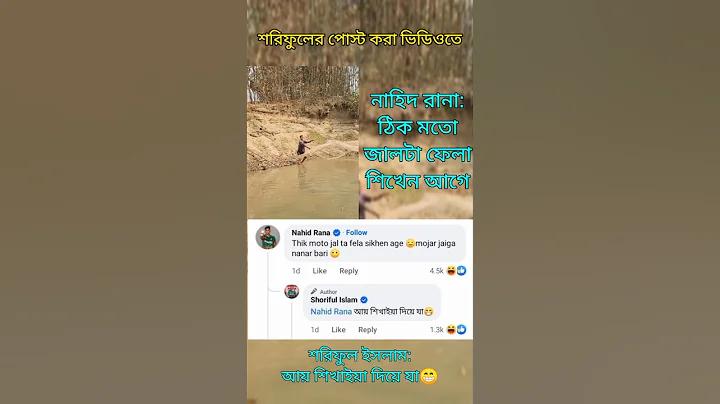720x404 pixels.
Task: Like Shoriful Islam's reply
Action: [x=338, y=330]
